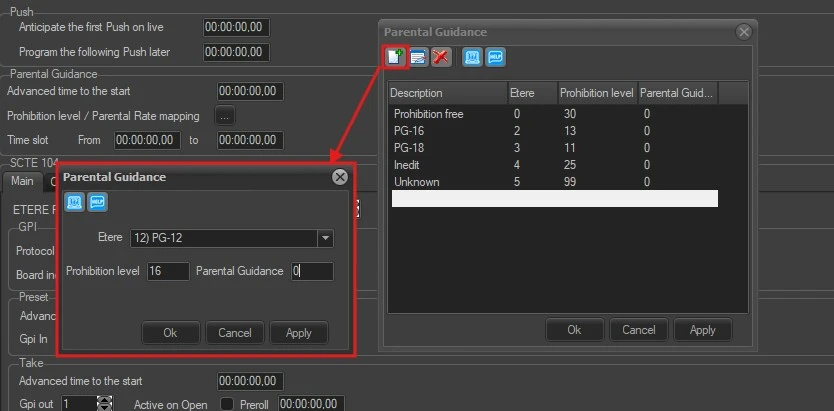Click the first blue icon in the edit dialog
The height and width of the screenshot is (411, 834).
75,203
